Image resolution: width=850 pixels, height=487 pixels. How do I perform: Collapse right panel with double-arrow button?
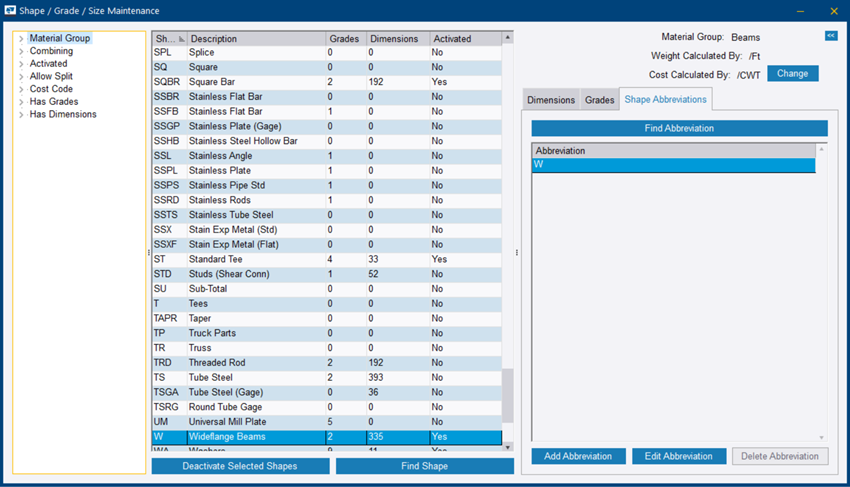830,36
